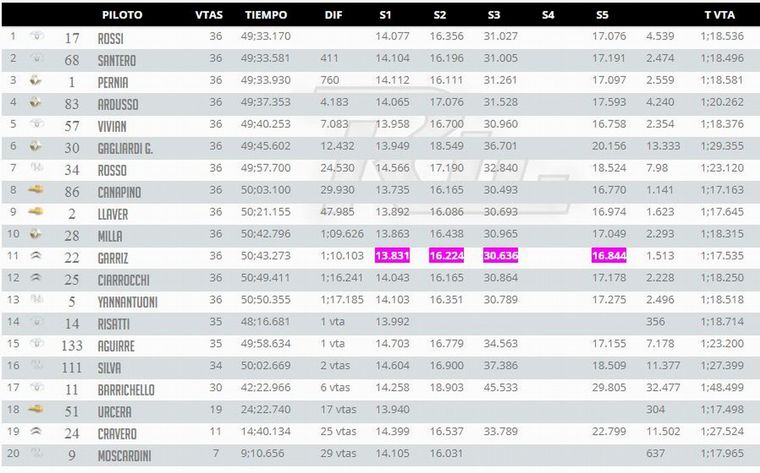The image size is (760, 473).
Task: Click the Toyota logo in Rossi's row
Action: click(x=35, y=38)
